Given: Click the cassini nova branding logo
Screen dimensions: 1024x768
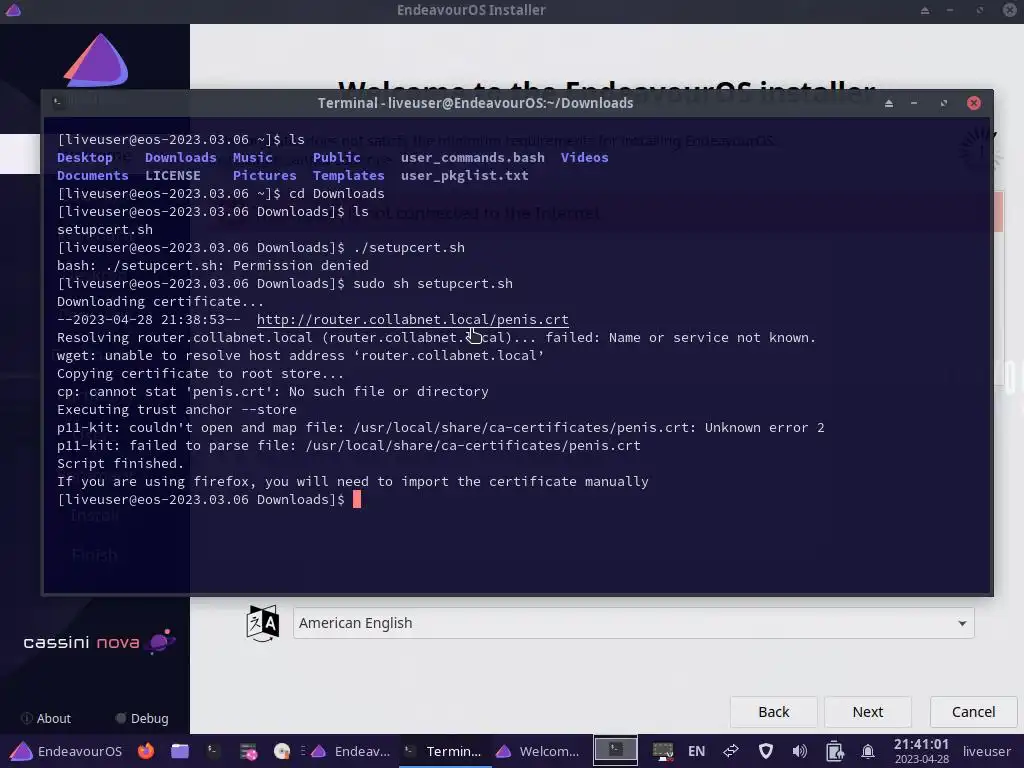Looking at the screenshot, I should pyautogui.click(x=99, y=642).
